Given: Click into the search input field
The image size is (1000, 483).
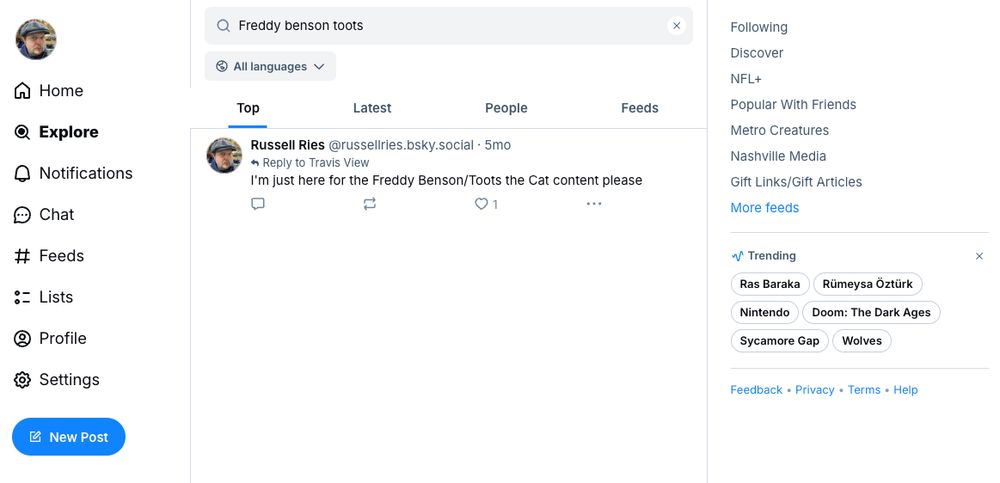Looking at the screenshot, I should (x=440, y=26).
